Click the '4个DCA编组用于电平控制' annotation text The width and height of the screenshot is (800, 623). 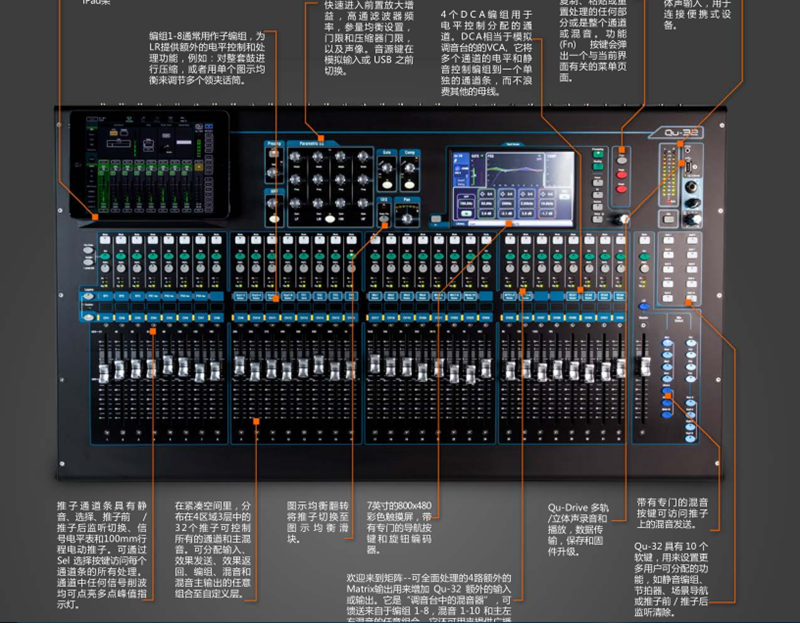coord(486,53)
